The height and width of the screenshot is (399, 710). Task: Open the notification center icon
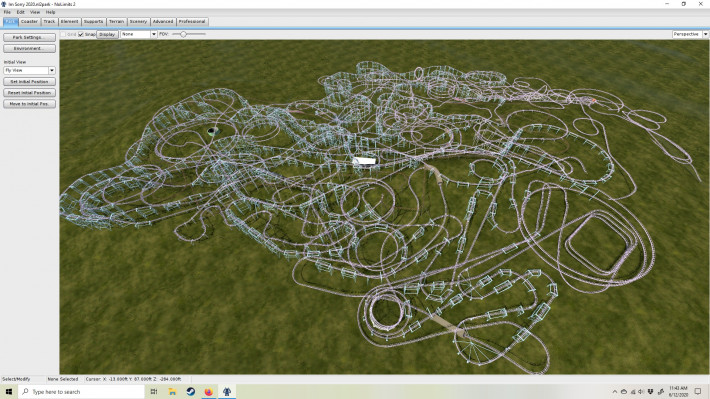tap(698, 392)
